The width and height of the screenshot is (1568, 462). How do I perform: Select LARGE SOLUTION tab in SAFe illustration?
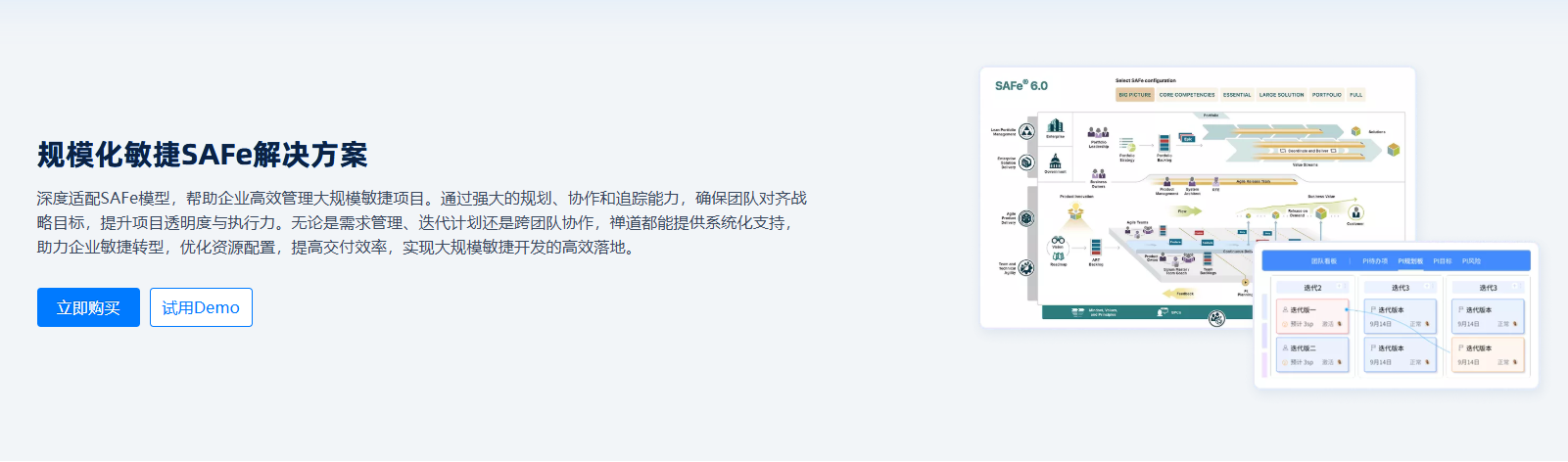(x=1281, y=95)
